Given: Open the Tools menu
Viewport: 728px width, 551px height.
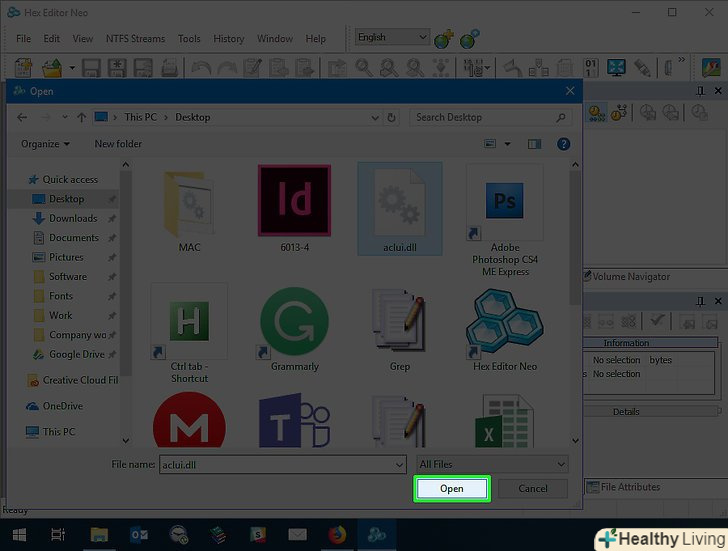Looking at the screenshot, I should coord(189,39).
